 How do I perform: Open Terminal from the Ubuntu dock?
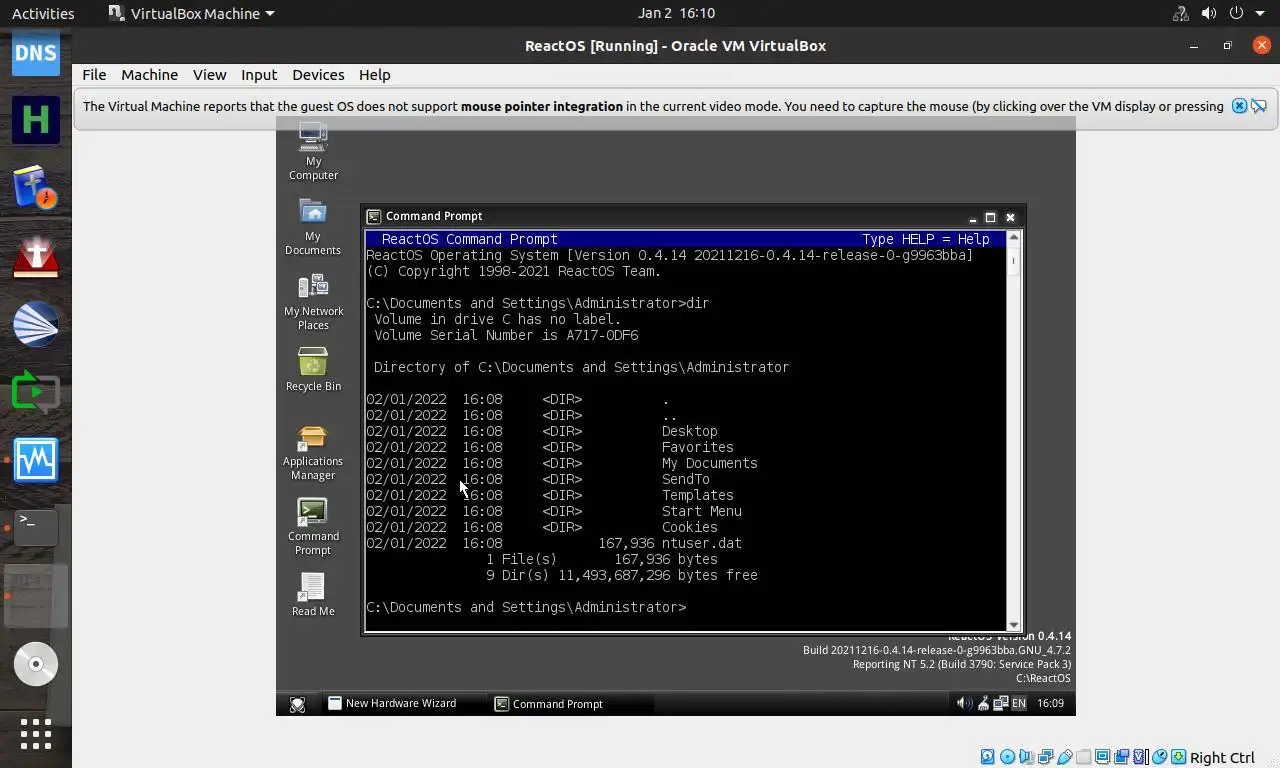coord(36,528)
